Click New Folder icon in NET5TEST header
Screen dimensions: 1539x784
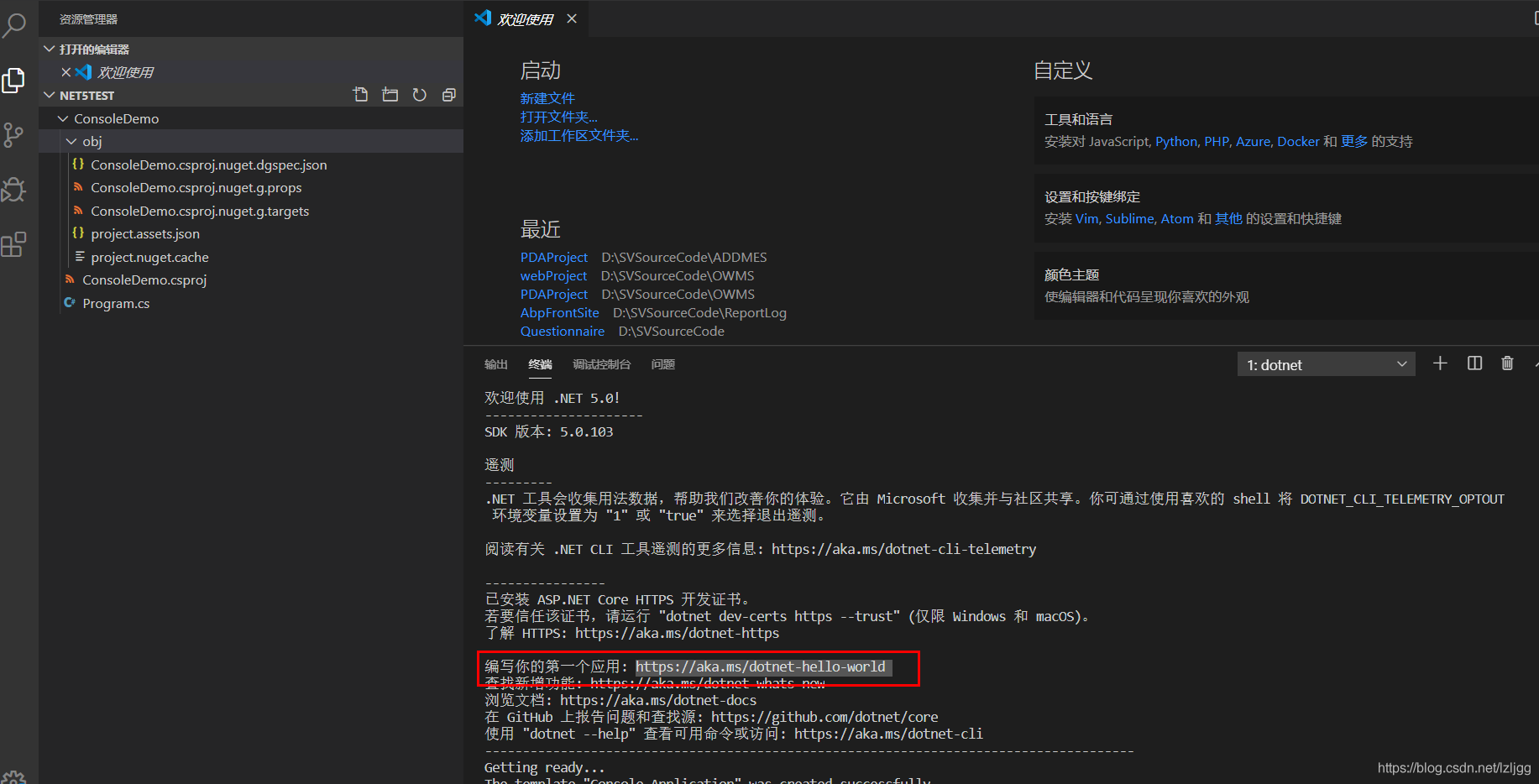click(x=390, y=95)
